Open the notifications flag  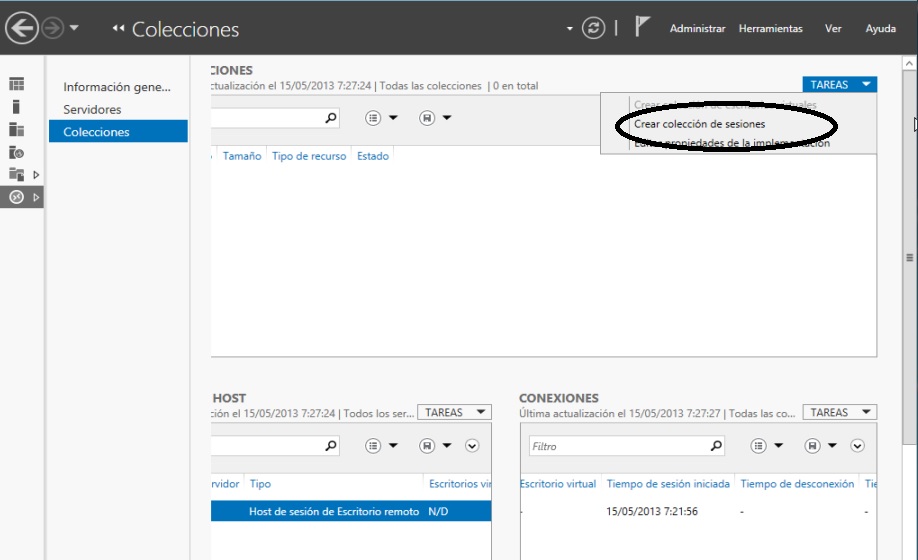coord(643,28)
